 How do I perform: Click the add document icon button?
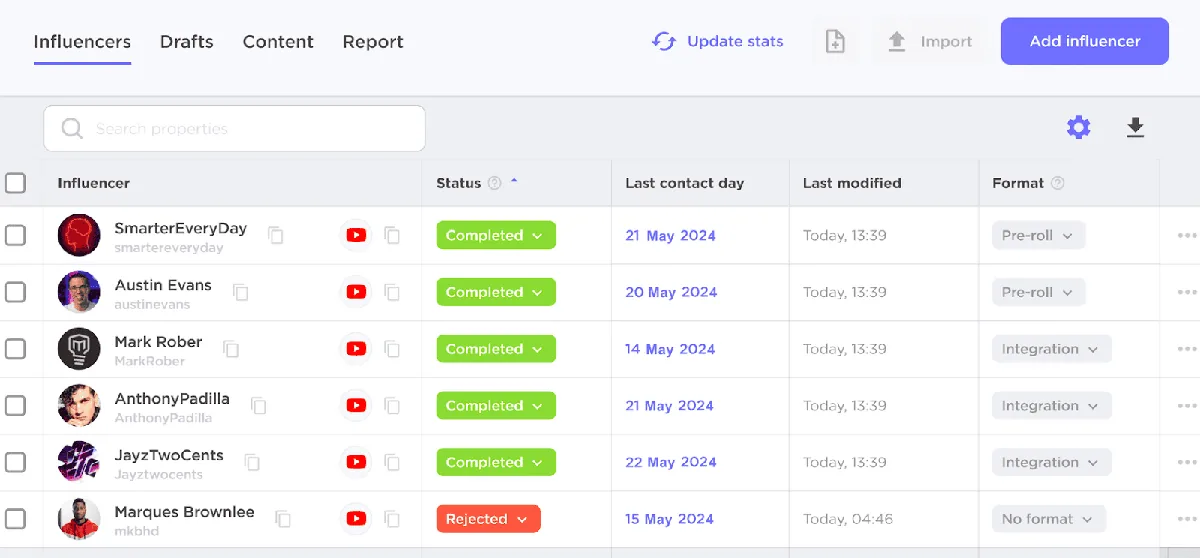click(x=835, y=41)
